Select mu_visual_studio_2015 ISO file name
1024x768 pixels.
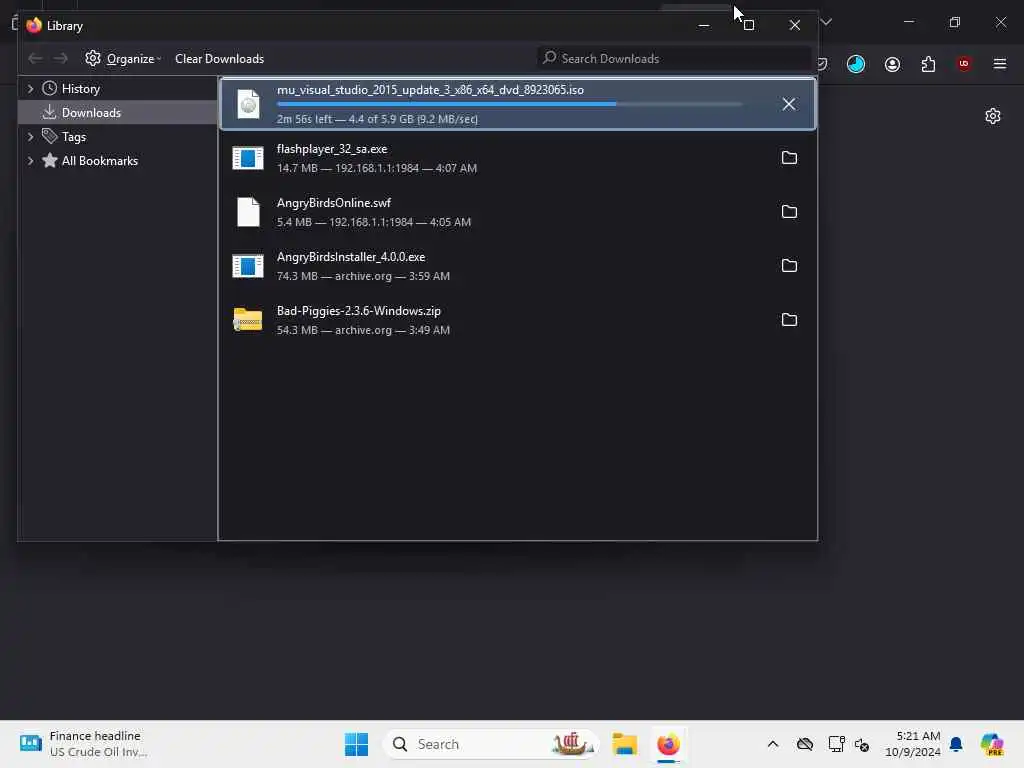[x=430, y=90]
